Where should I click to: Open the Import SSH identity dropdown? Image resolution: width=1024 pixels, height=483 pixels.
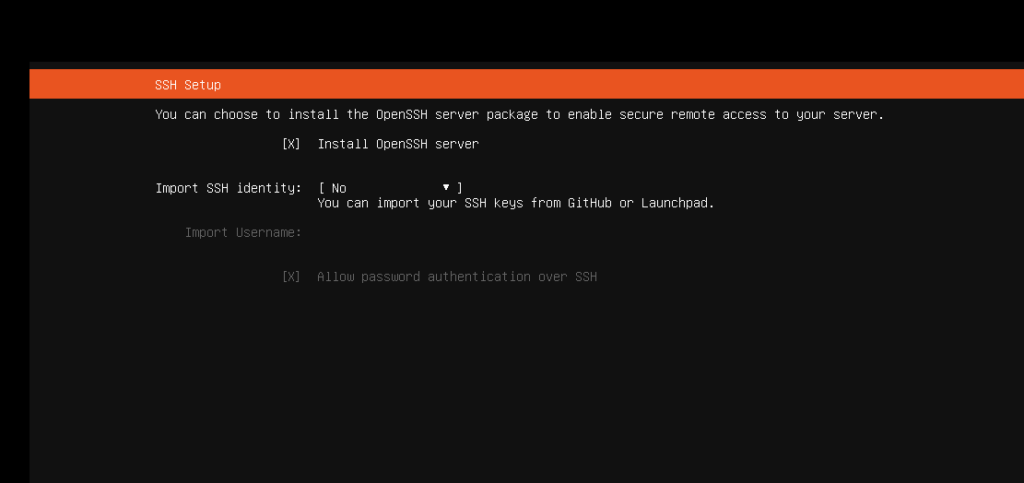(391, 188)
